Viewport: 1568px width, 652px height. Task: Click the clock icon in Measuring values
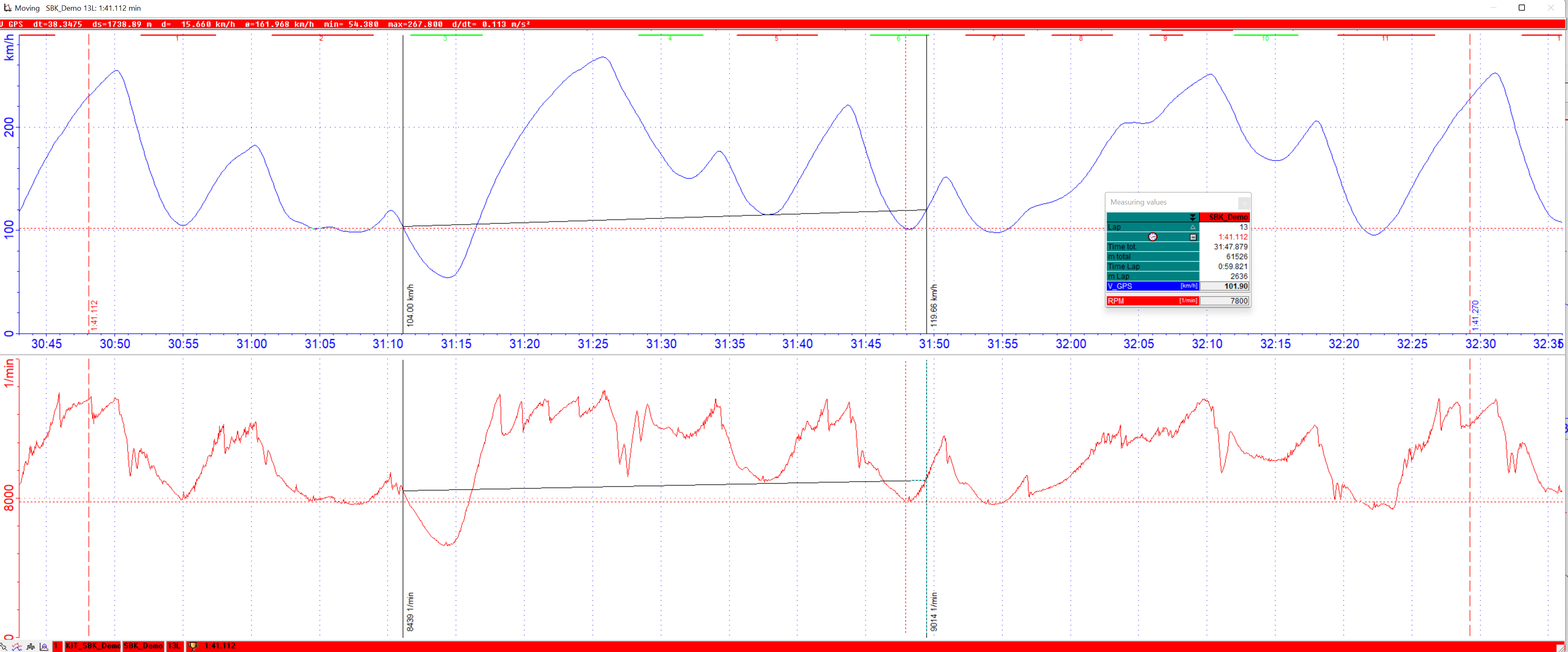point(1152,237)
